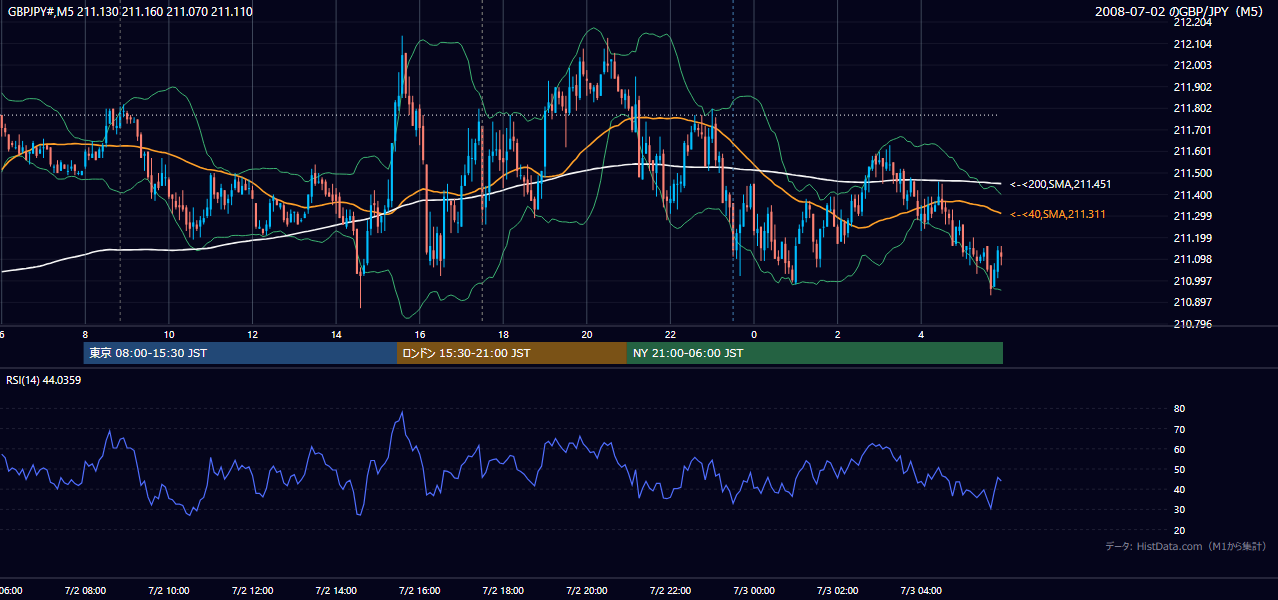Click price axis label 212.204
Image resolution: width=1278 pixels, height=600 pixels.
coord(1192,22)
